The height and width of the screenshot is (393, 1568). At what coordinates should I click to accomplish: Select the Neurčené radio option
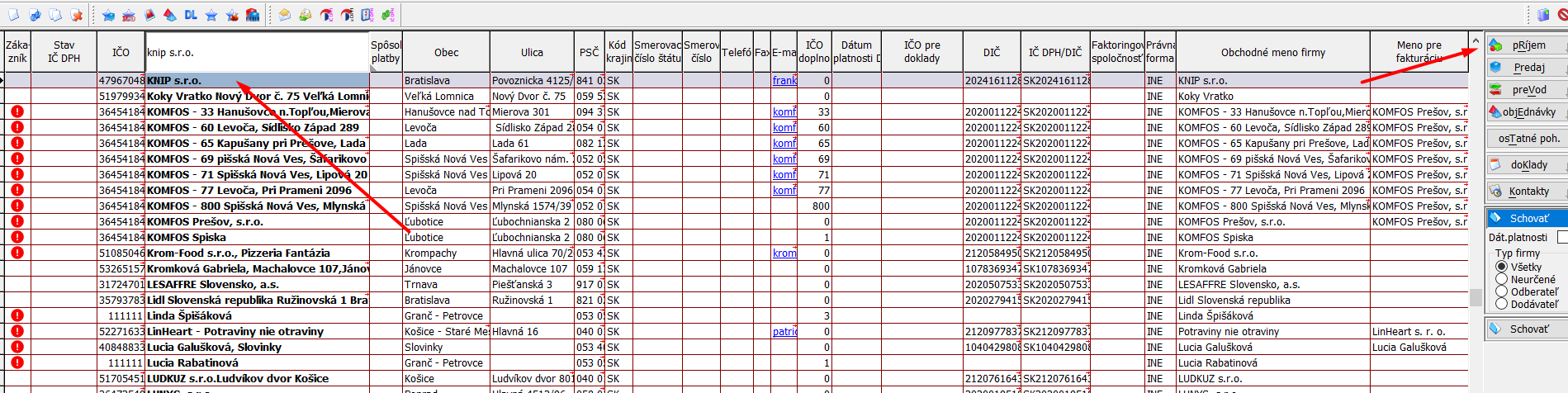tap(1501, 279)
